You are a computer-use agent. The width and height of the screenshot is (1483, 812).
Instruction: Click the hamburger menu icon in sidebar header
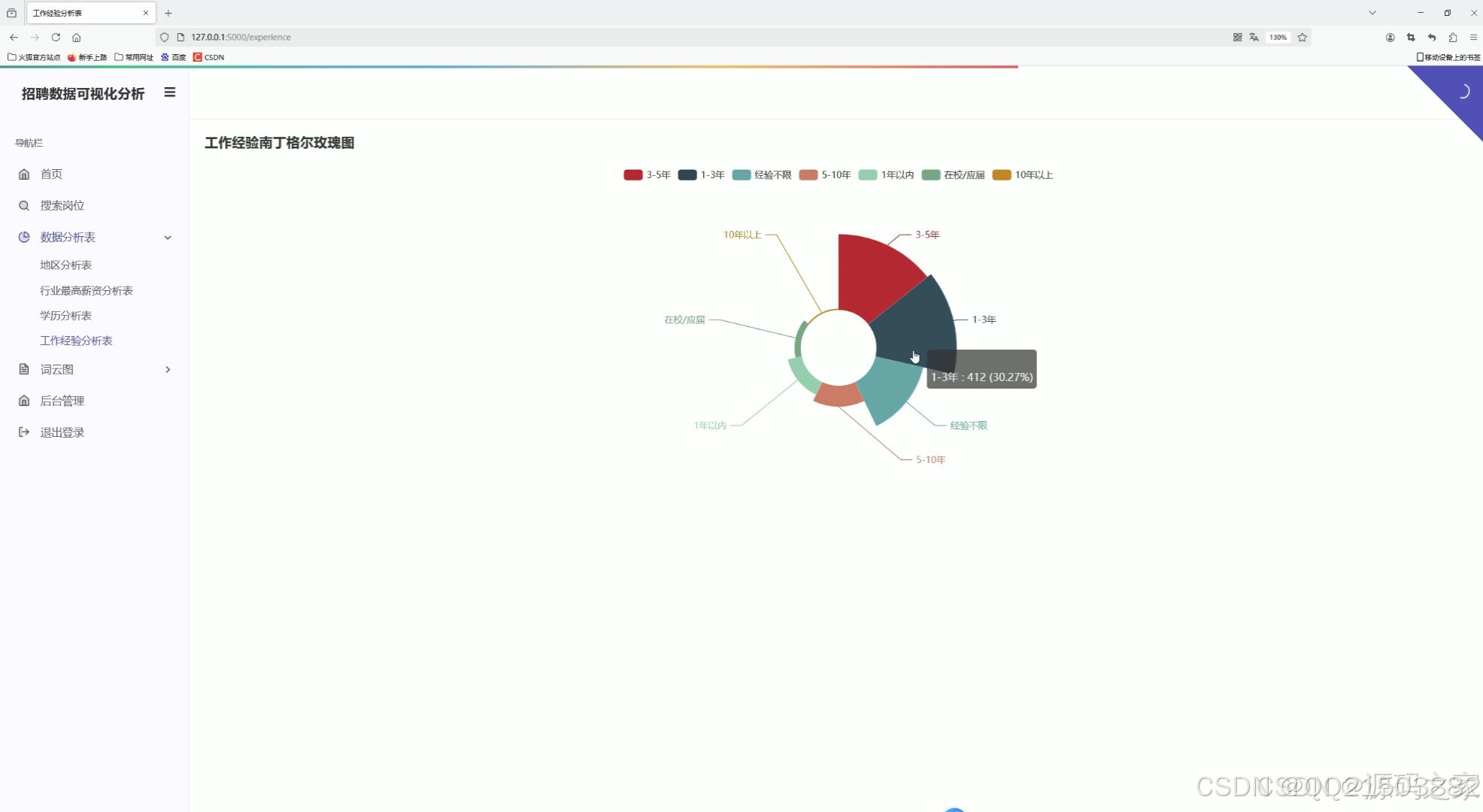tap(170, 92)
